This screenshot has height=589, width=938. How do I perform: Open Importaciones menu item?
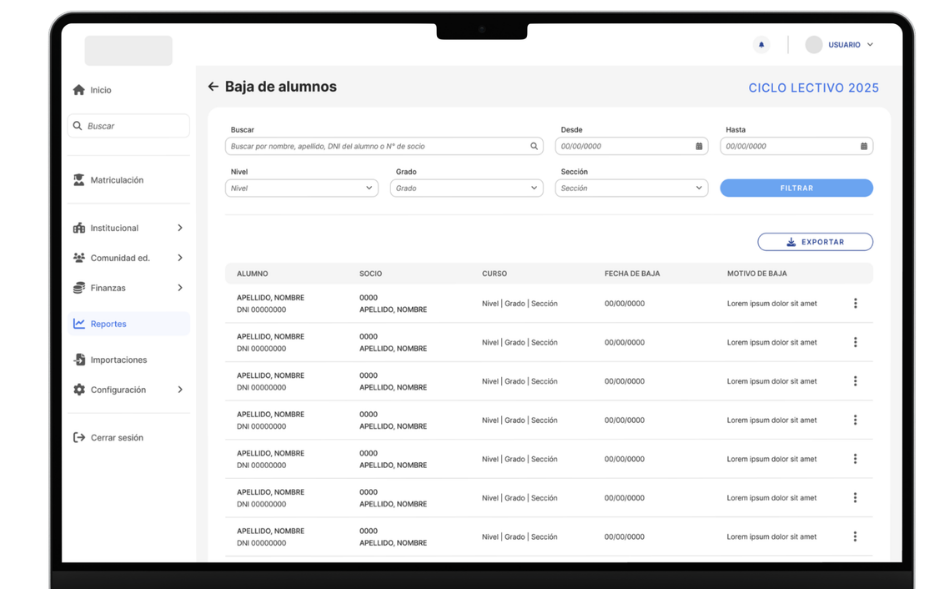click(x=118, y=360)
